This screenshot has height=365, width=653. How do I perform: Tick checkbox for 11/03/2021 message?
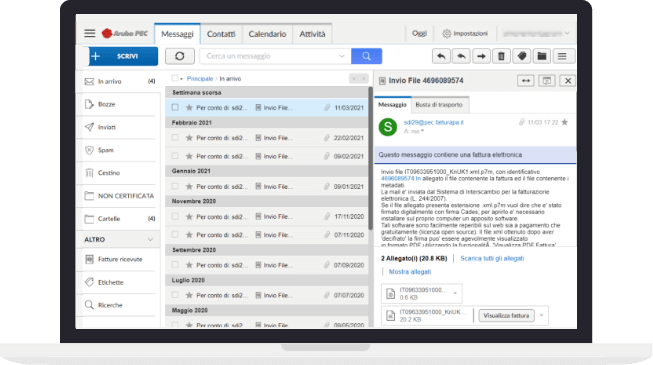tap(175, 108)
